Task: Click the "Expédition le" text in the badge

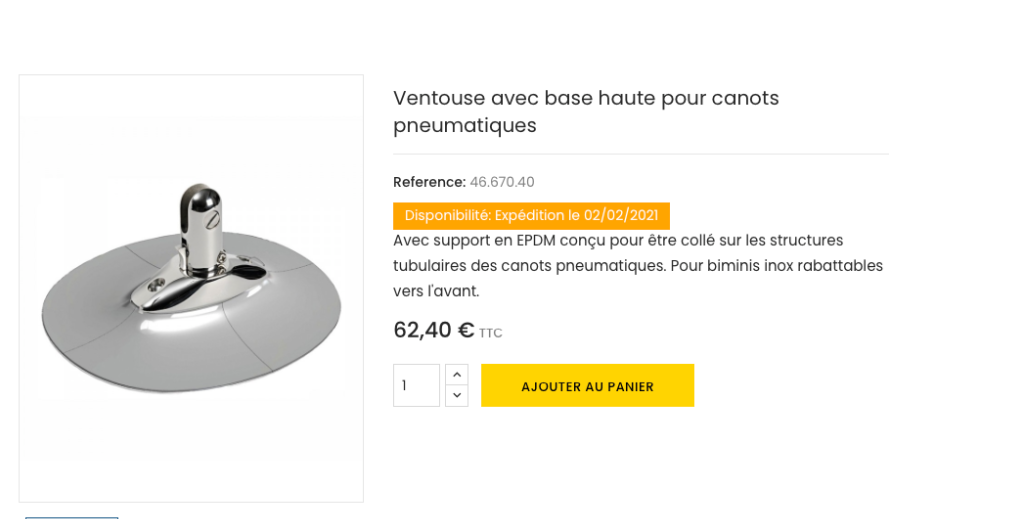Action: pyautogui.click(x=537, y=216)
